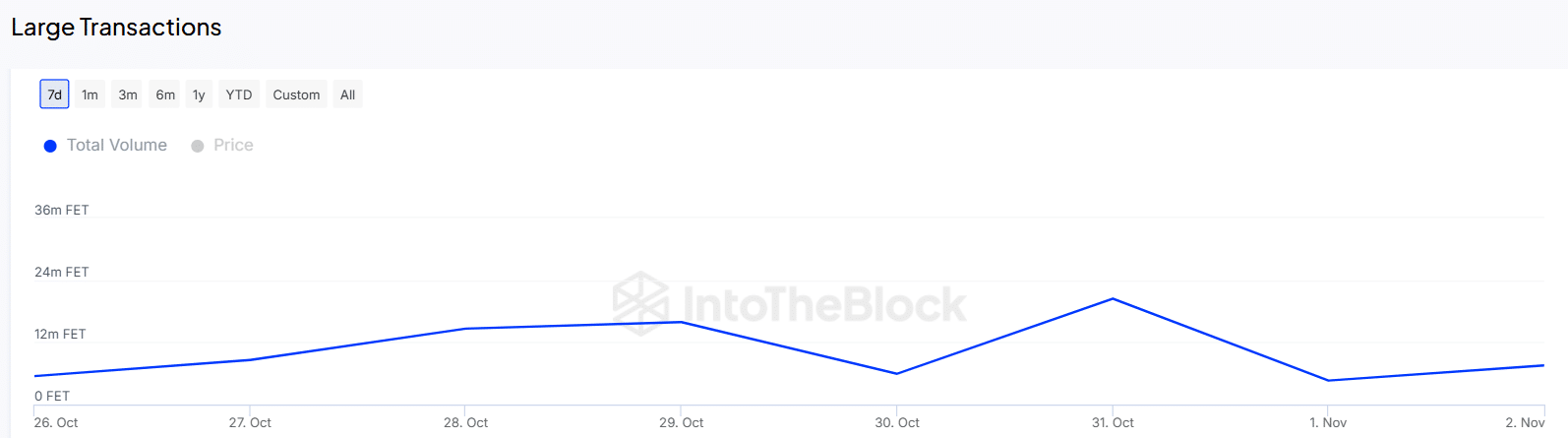This screenshot has width=1568, height=438.
Task: Click the IntoTheBlock cube logo icon
Action: point(640,303)
